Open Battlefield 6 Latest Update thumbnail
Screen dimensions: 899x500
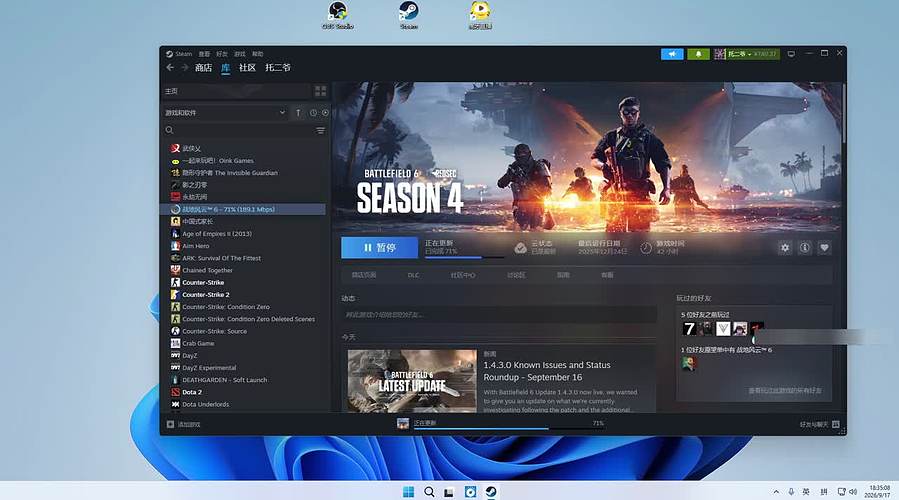tap(412, 381)
